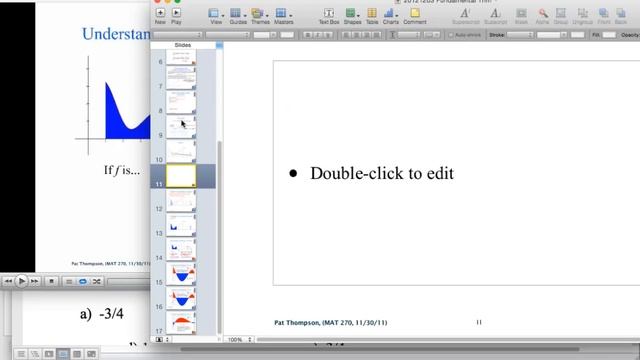Toggle loop mode in the background player
Viewport: 640px width, 360px height.
[x=82, y=281]
